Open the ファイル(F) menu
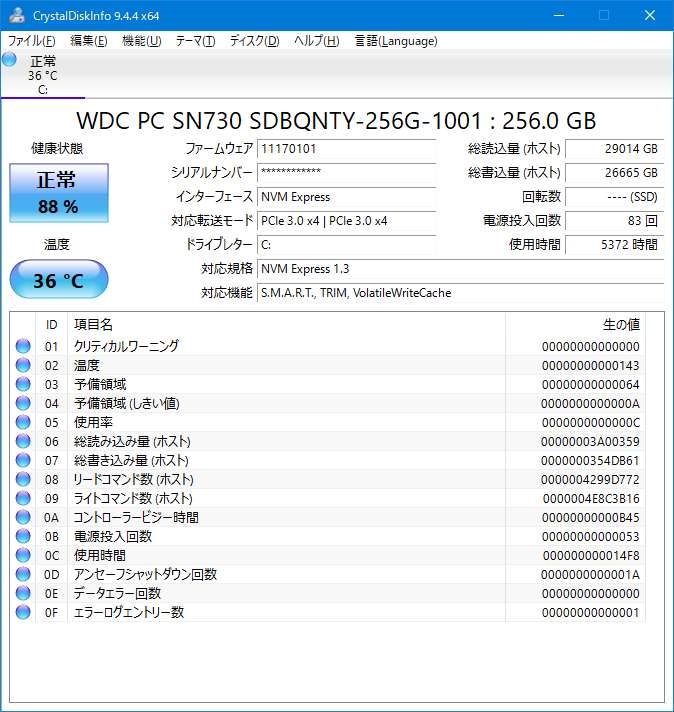Screen dimensions: 674x712 click(32, 41)
